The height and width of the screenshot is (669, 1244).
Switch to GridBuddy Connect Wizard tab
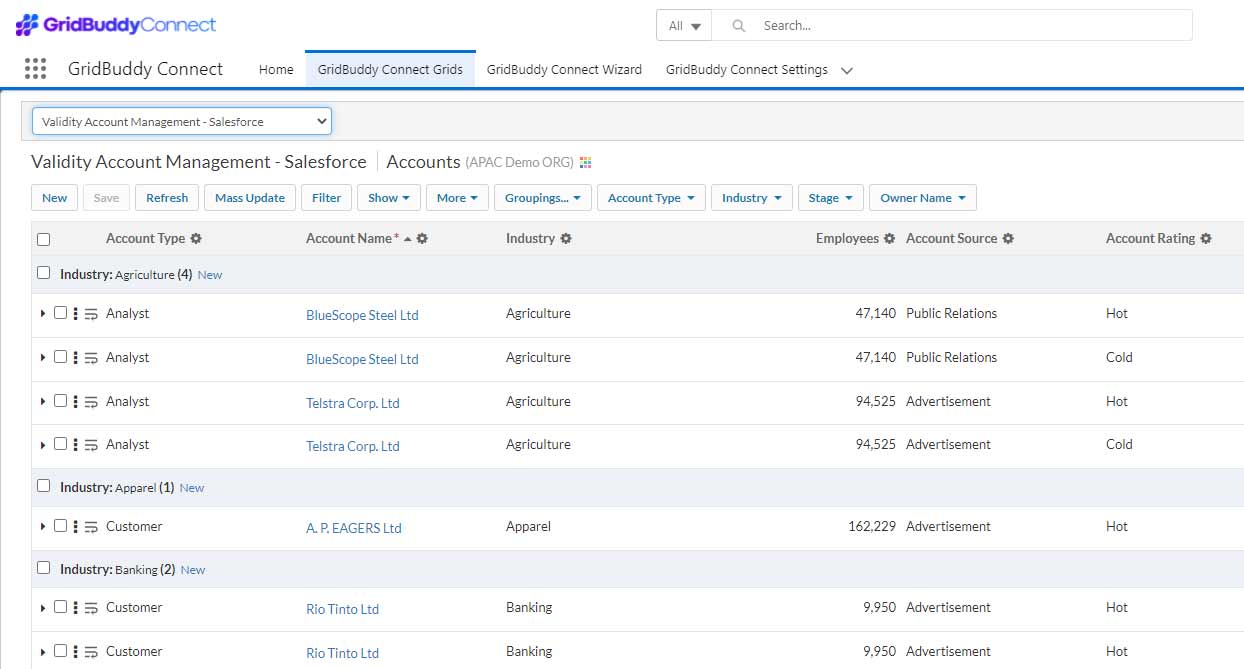click(564, 70)
